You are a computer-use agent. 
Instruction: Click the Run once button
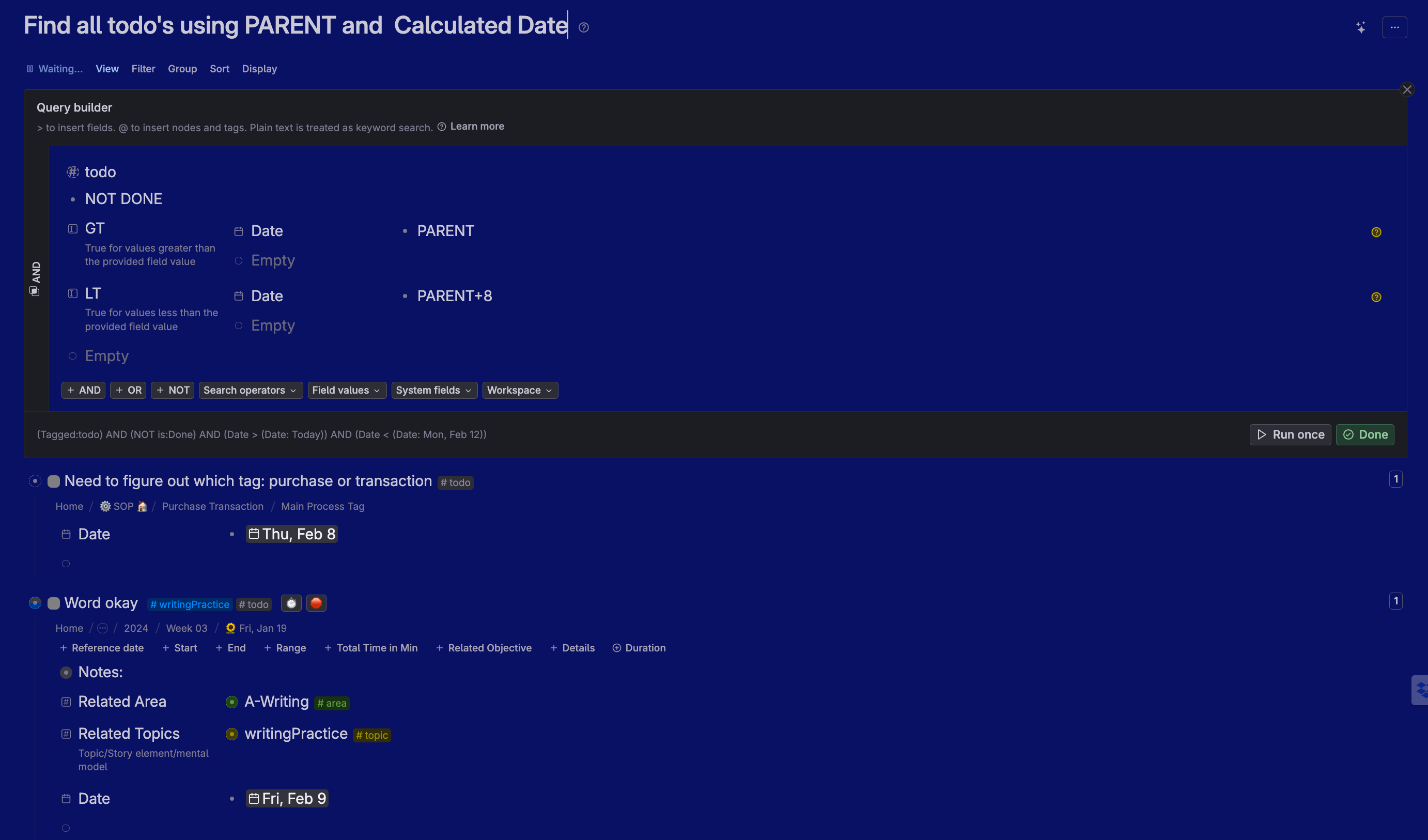point(1290,435)
